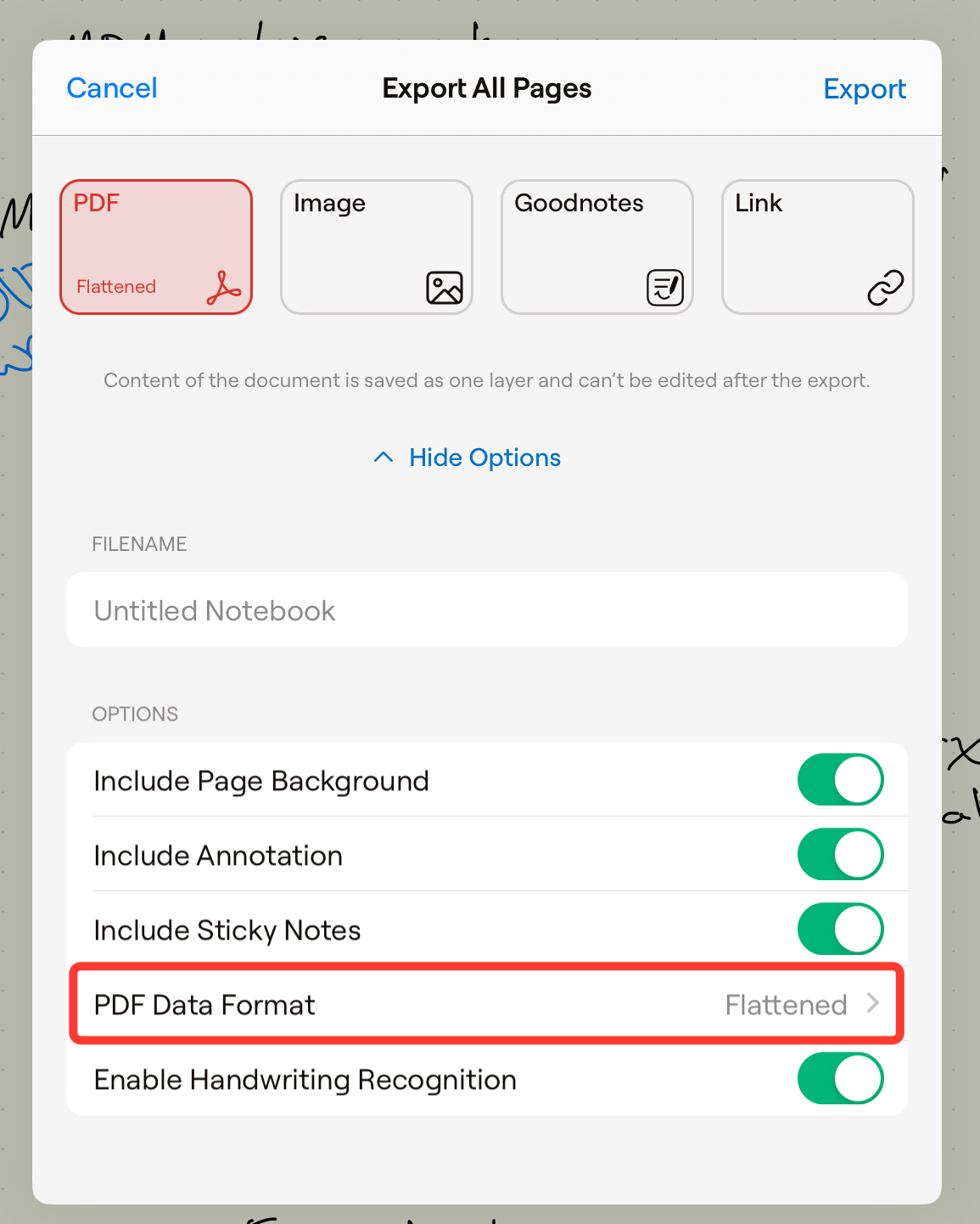The image size is (980, 1224).
Task: Select the PDF format label
Action: click(97, 203)
